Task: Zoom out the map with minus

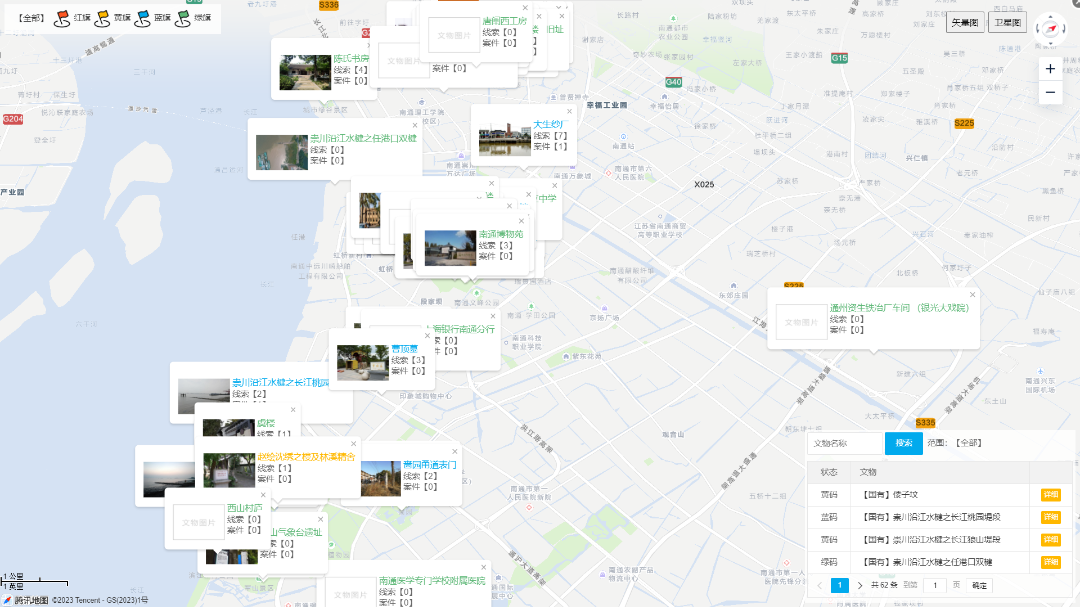Action: (1050, 92)
